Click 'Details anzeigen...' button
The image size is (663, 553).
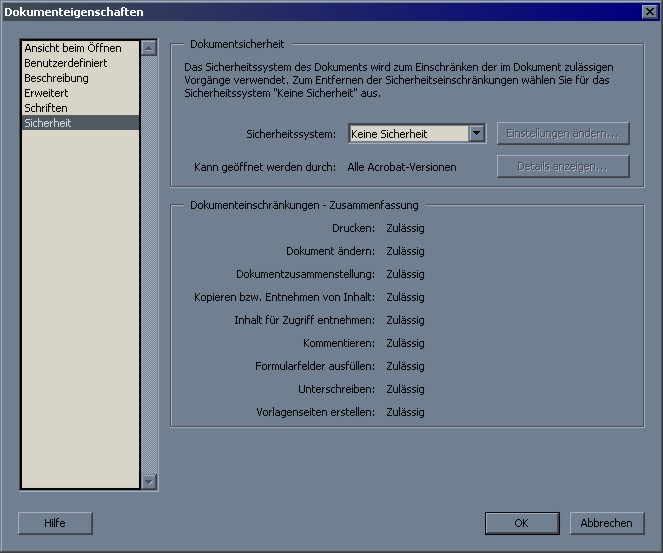click(x=563, y=167)
